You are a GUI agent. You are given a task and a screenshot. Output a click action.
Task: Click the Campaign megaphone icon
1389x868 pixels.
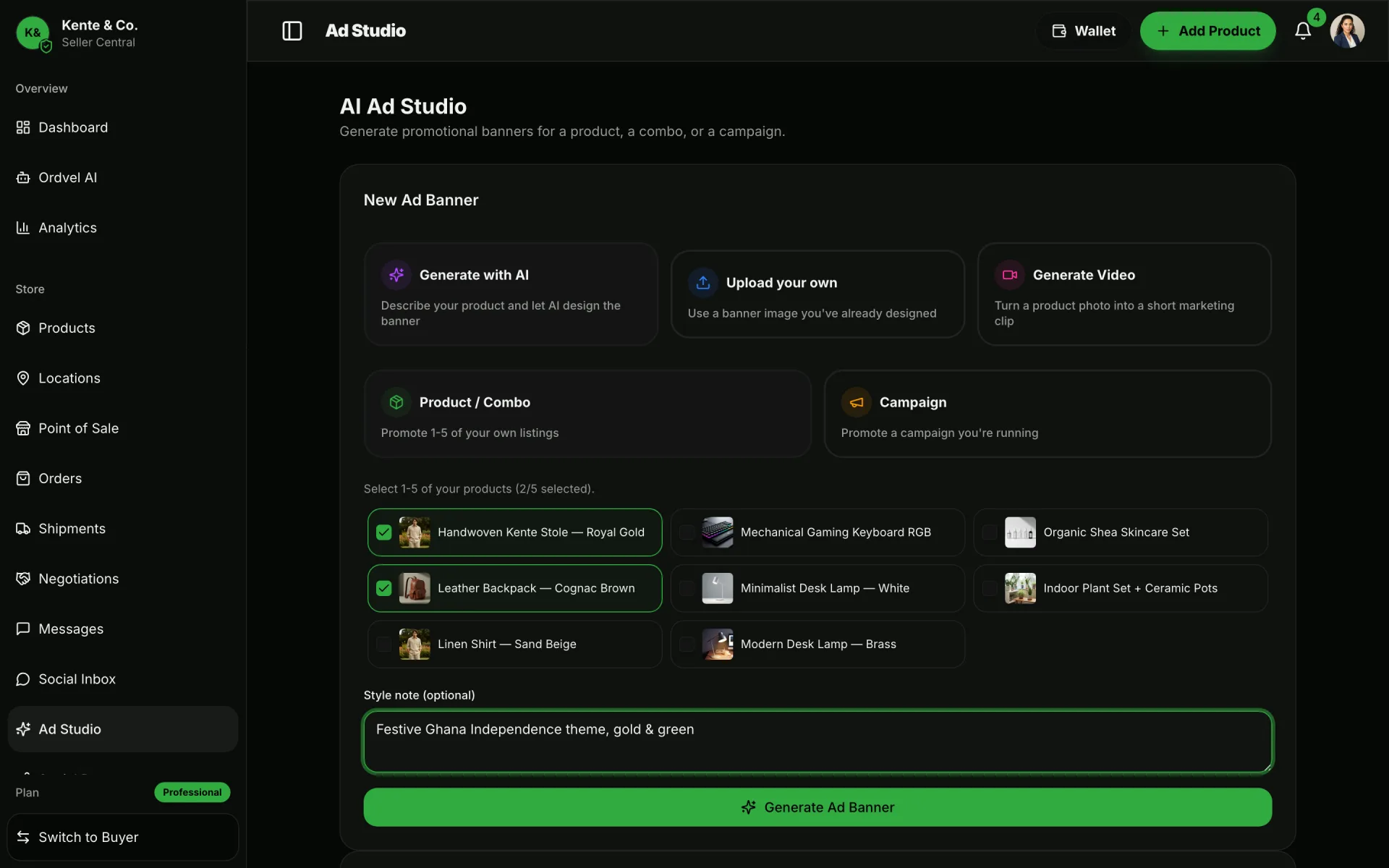(857, 402)
